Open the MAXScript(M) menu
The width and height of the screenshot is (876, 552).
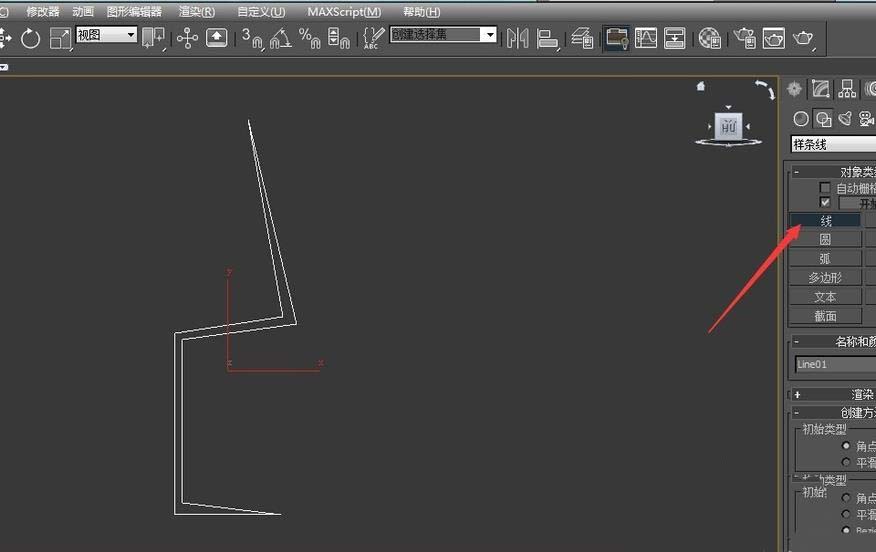click(x=344, y=12)
